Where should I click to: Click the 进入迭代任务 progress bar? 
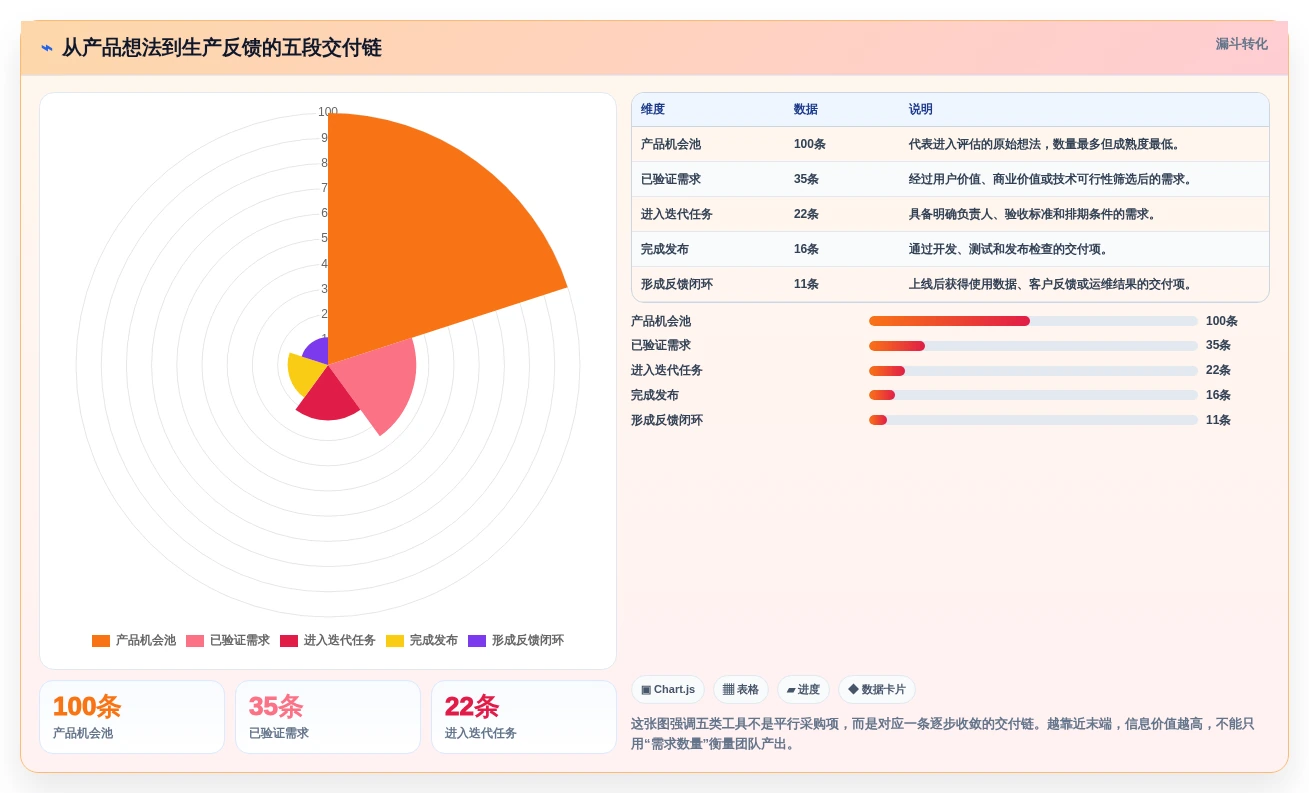point(1033,371)
